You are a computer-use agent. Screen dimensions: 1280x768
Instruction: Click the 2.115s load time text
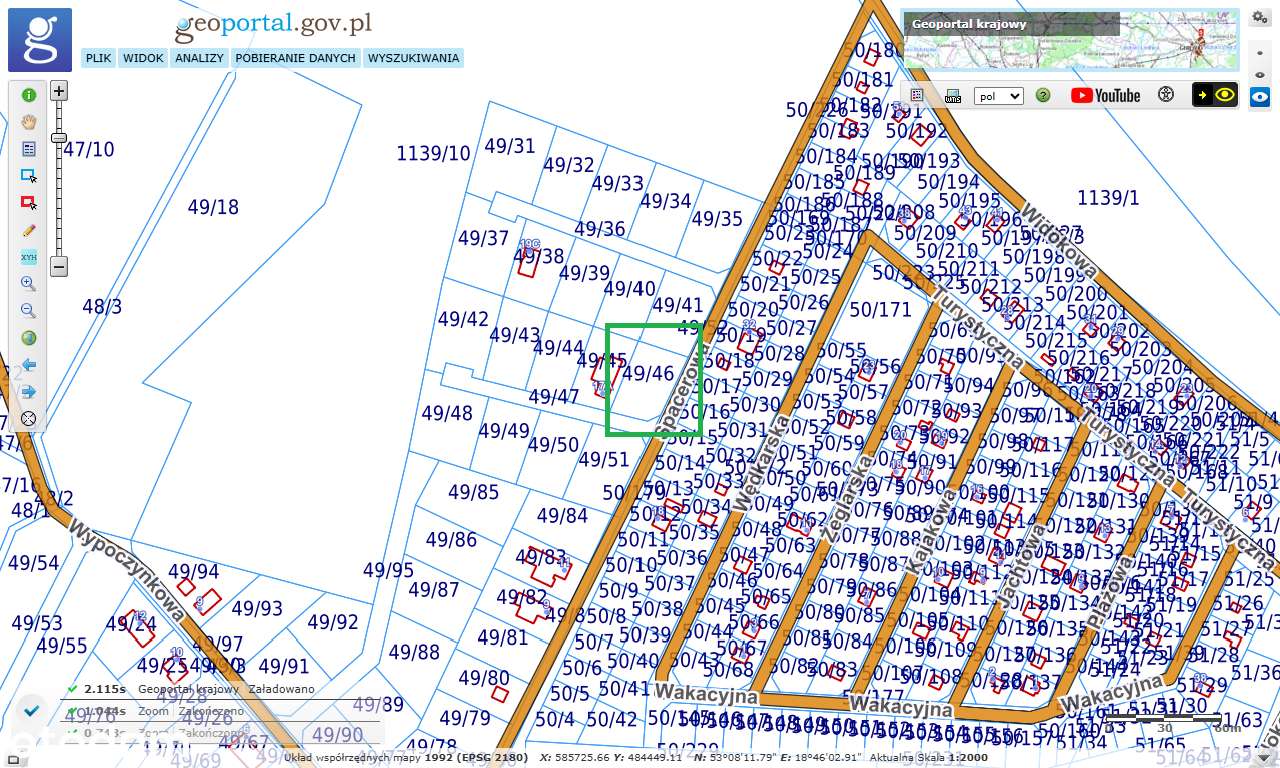pos(105,689)
